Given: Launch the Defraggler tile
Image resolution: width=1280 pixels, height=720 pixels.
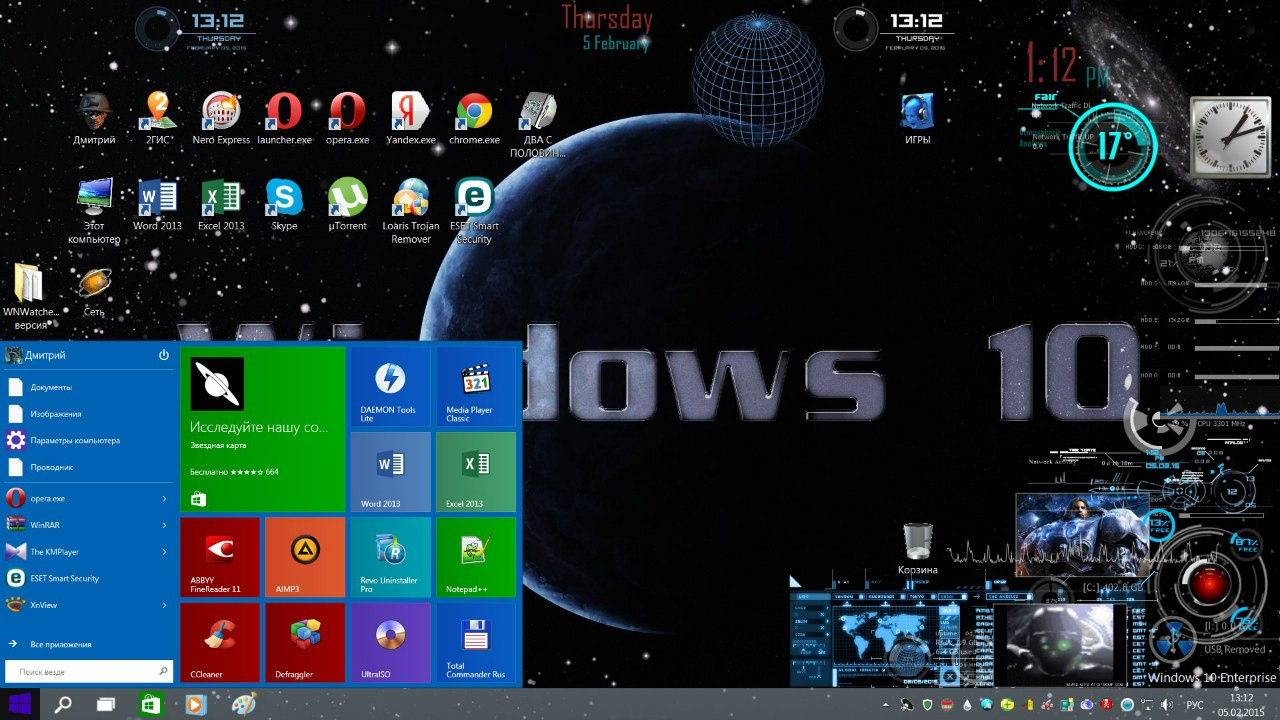Looking at the screenshot, I should (305, 641).
